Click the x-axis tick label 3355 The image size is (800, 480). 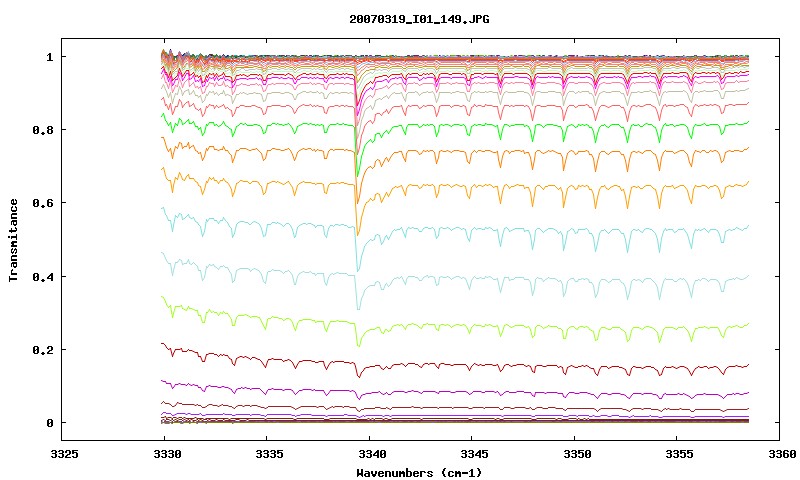click(680, 454)
